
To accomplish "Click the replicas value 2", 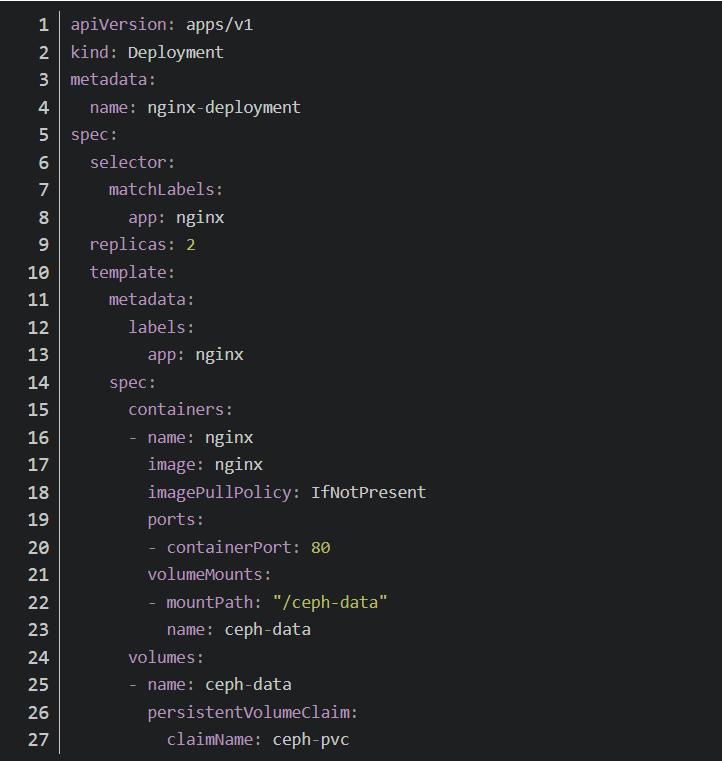I will coord(190,244).
